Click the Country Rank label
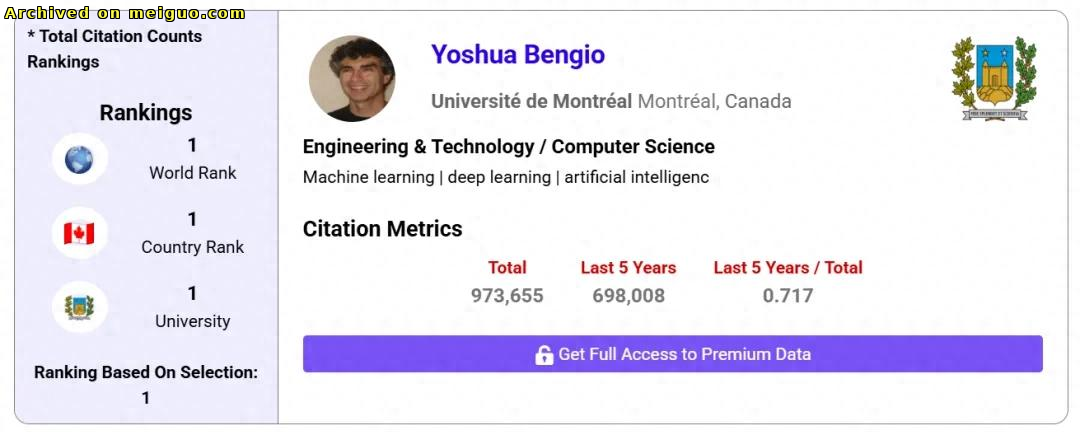 click(x=193, y=247)
